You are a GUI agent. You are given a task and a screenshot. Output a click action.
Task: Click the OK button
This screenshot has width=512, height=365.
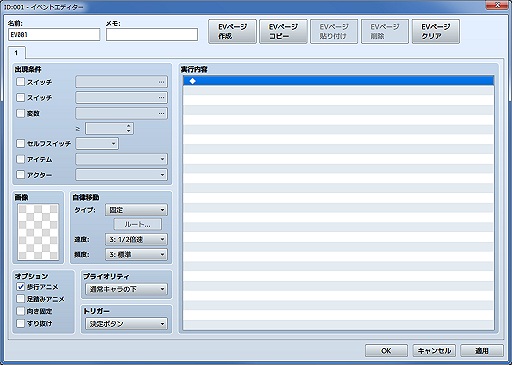[386, 351]
